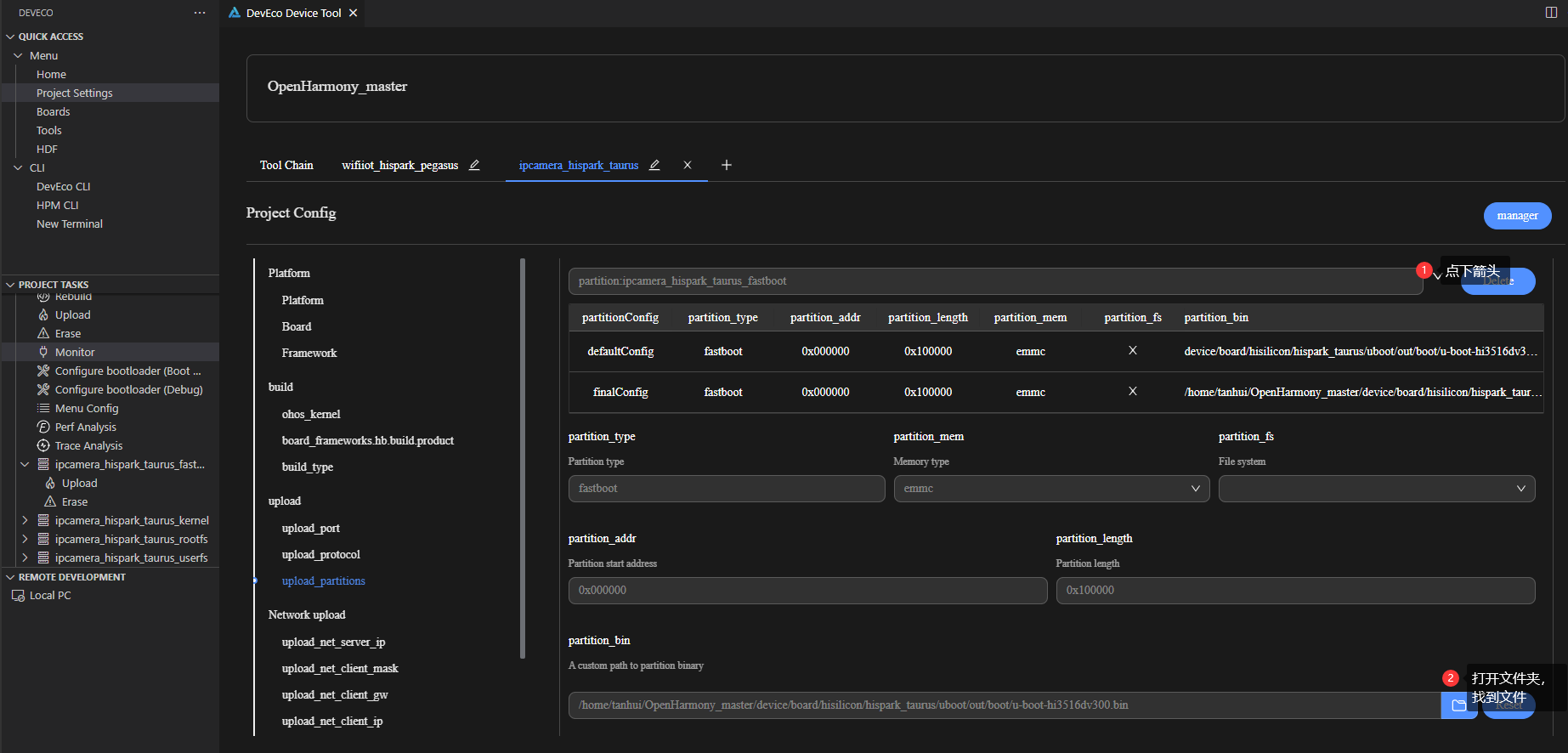Open HDF in the Menu tree
This screenshot has width=1568, height=753.
(x=47, y=149)
